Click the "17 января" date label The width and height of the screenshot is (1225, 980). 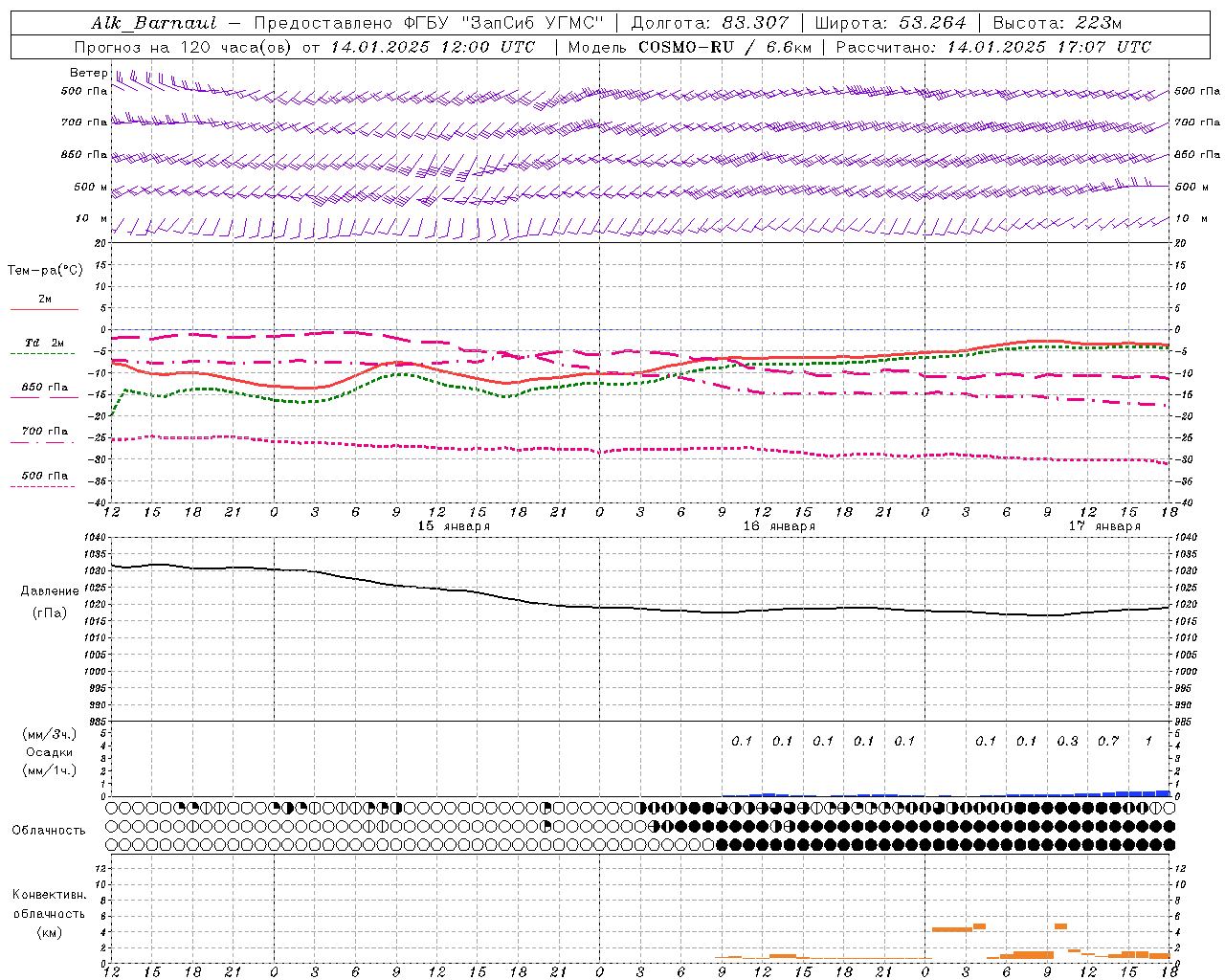[x=1104, y=526]
